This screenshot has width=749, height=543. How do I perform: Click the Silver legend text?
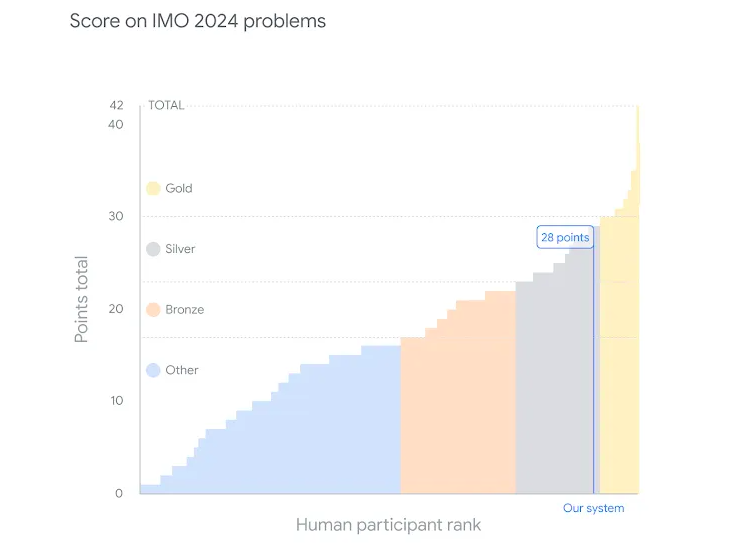(x=180, y=249)
